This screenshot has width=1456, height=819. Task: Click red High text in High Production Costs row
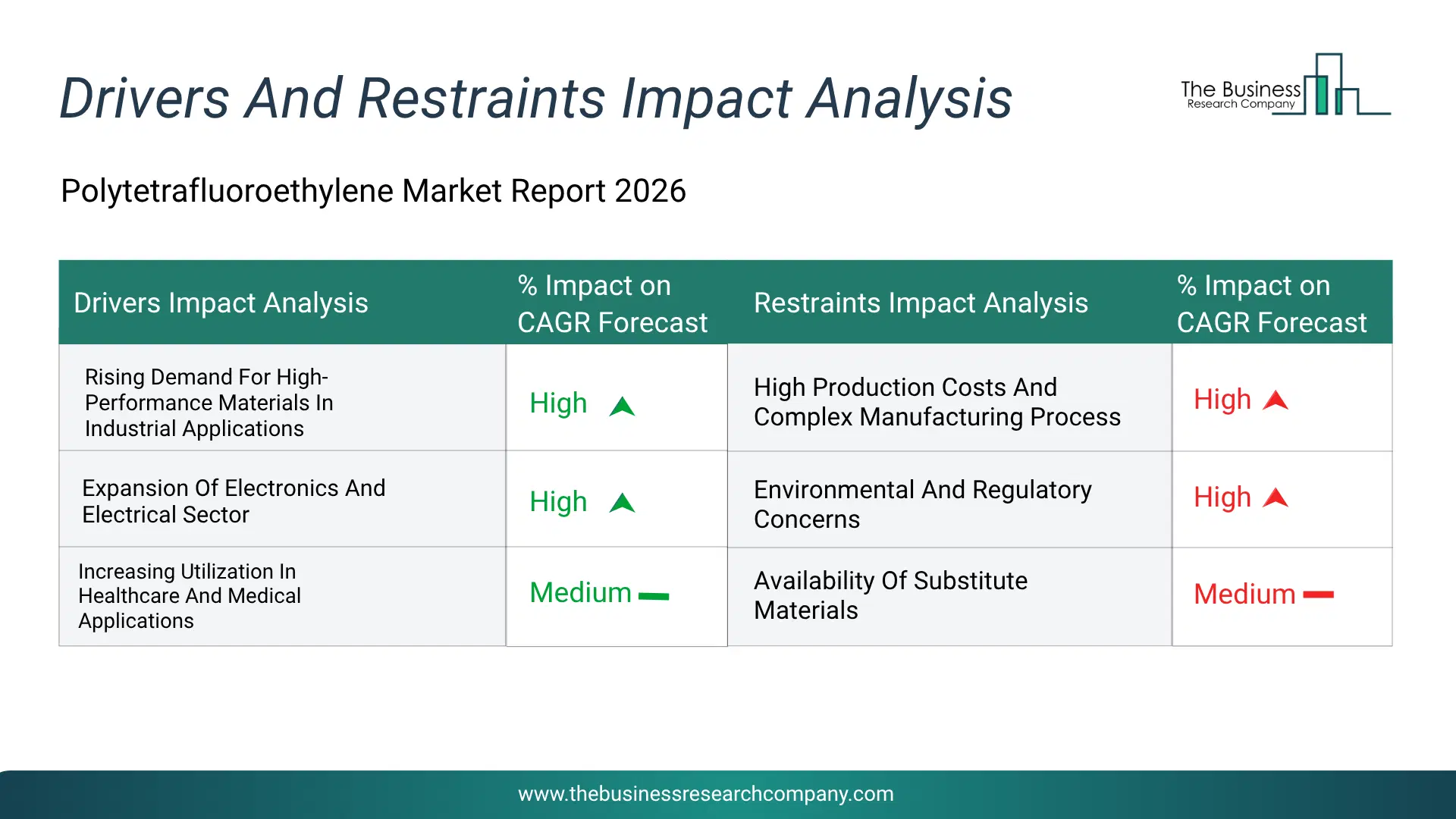pos(1222,400)
